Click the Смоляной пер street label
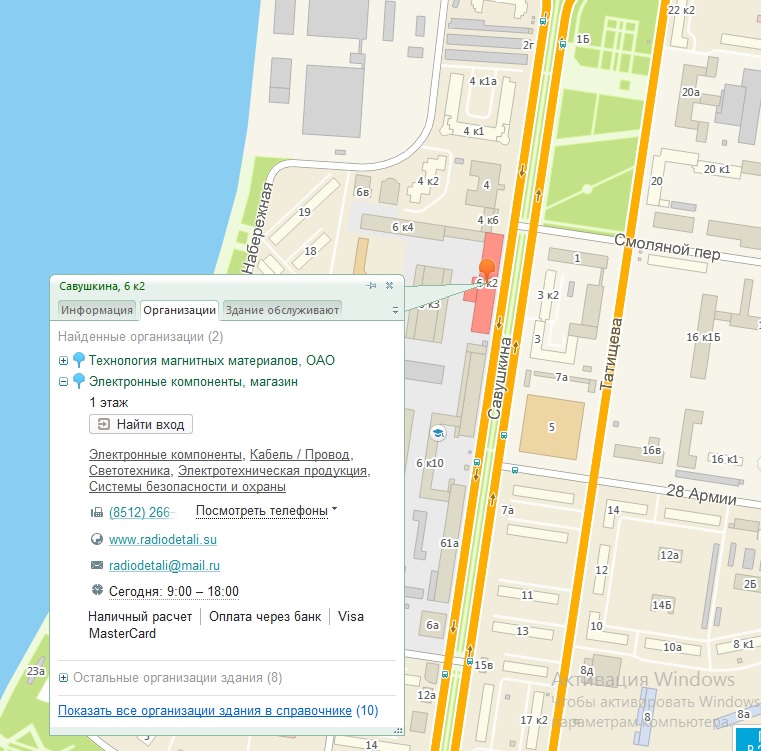The width and height of the screenshot is (761, 751). tap(667, 247)
